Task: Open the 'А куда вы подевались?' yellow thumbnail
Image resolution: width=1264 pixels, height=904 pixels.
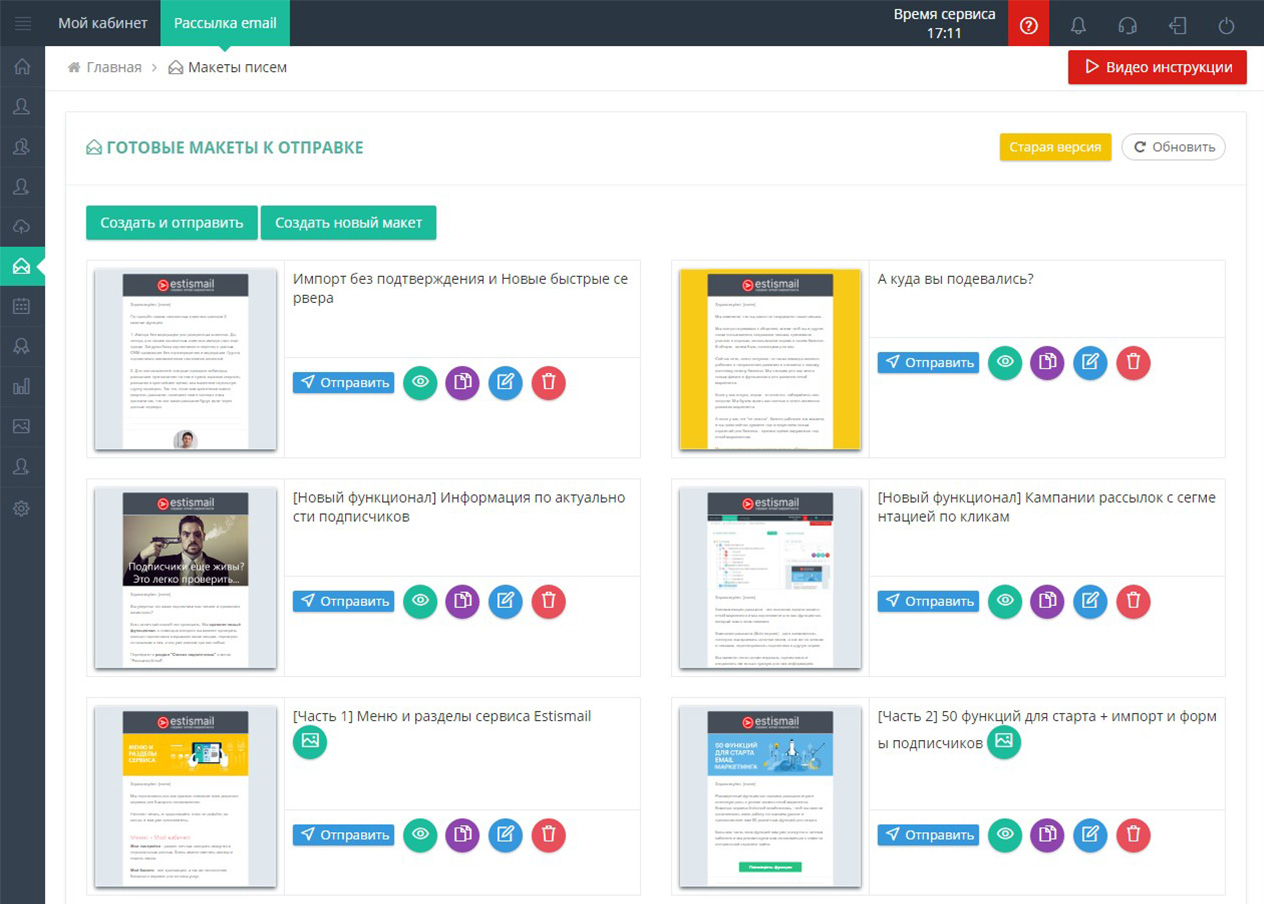Action: (770, 359)
